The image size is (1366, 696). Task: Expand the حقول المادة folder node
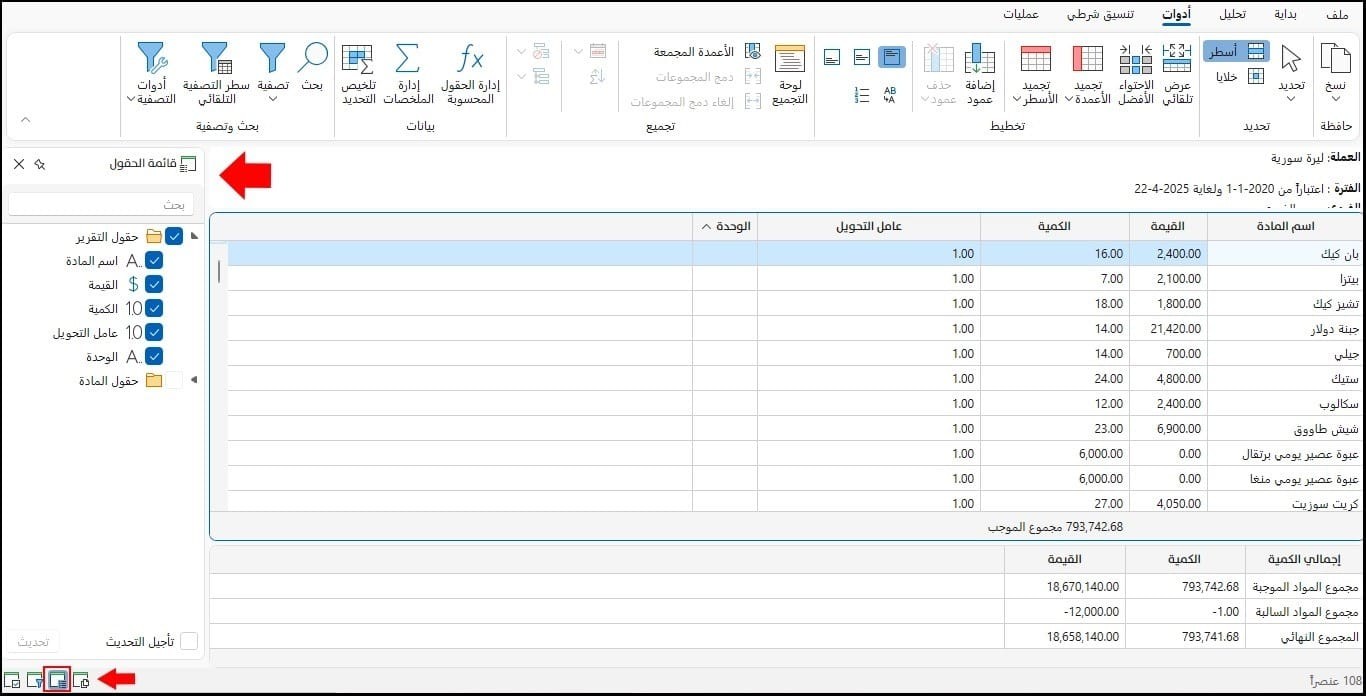[x=194, y=380]
